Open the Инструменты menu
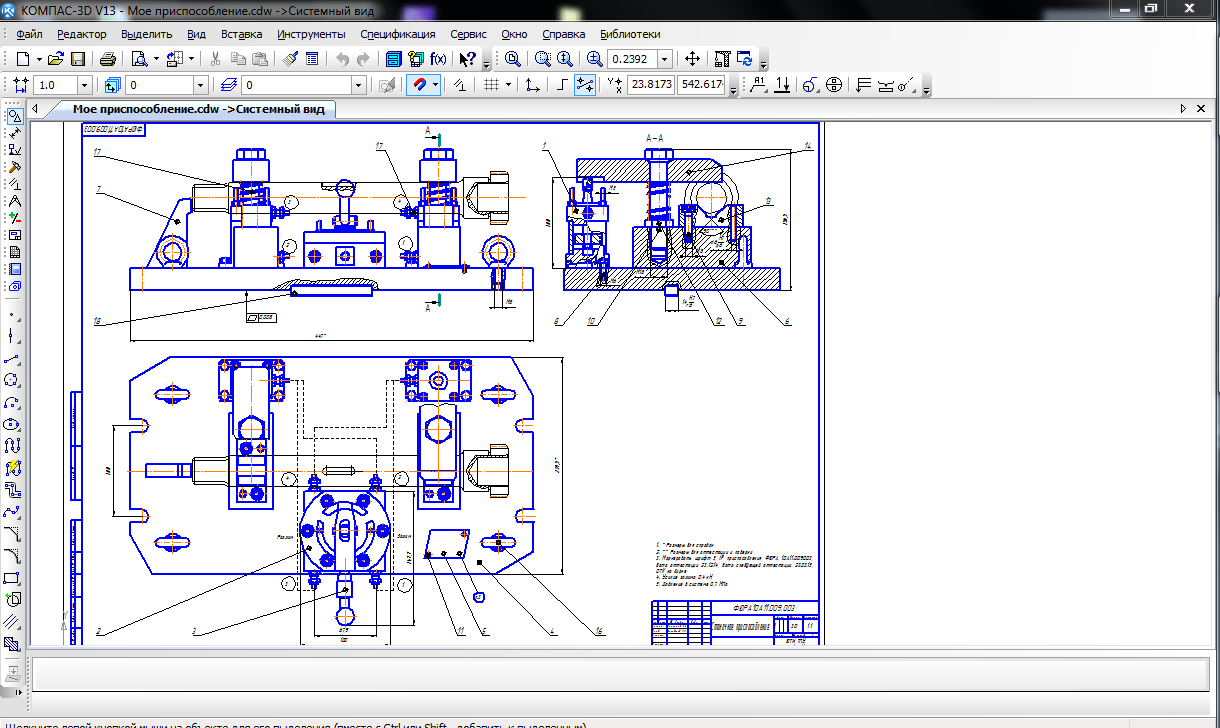1220x728 pixels. coord(311,34)
